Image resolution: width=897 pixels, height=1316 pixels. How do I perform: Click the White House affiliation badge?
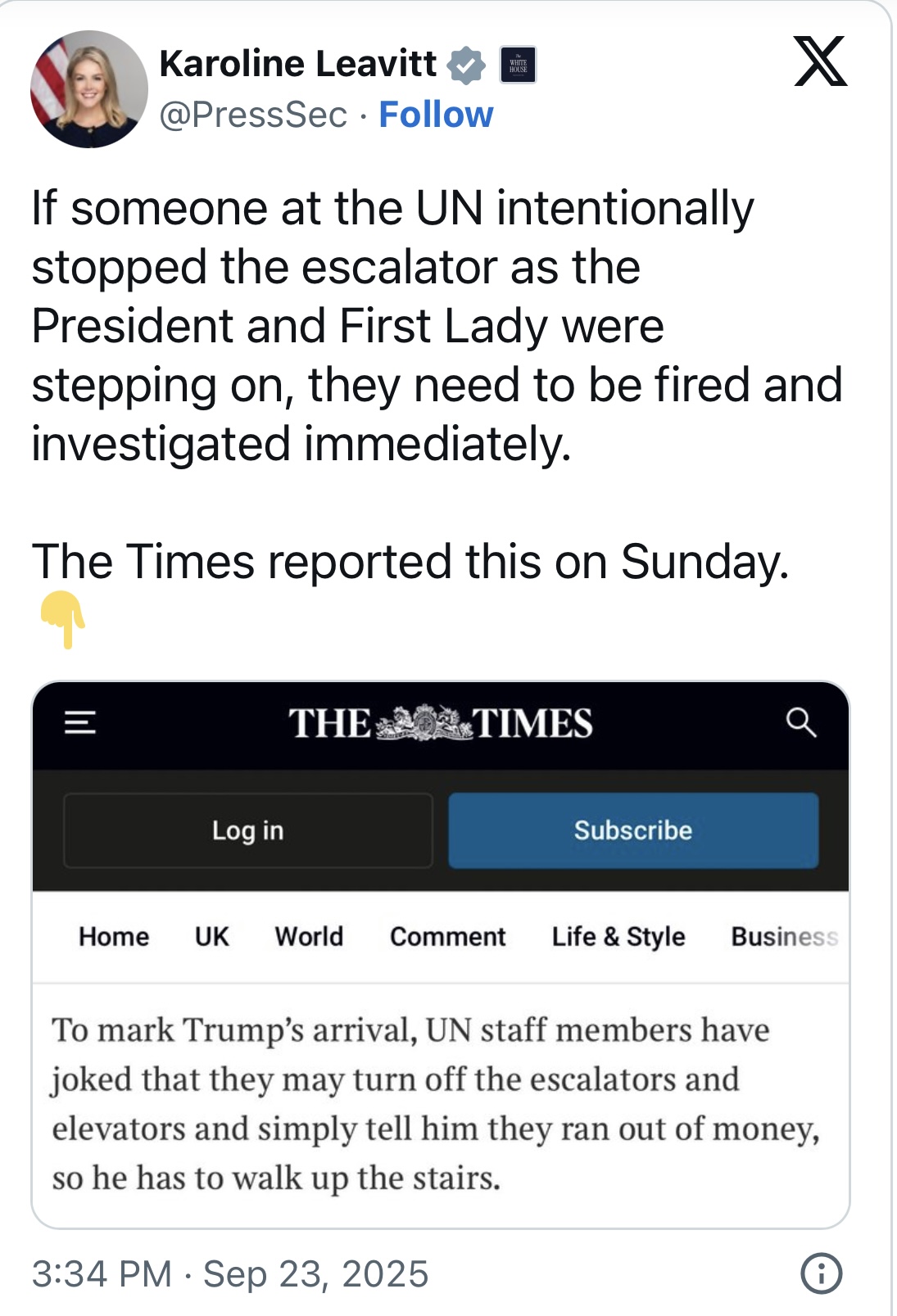(518, 65)
